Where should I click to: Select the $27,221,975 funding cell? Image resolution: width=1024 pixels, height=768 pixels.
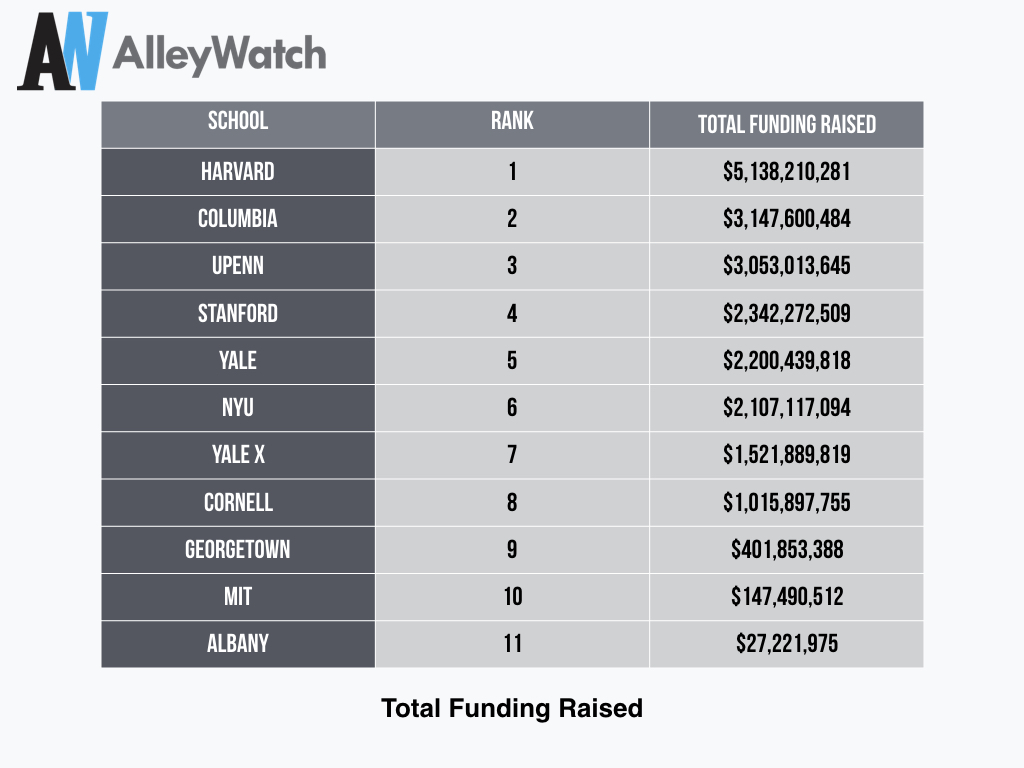[786, 644]
